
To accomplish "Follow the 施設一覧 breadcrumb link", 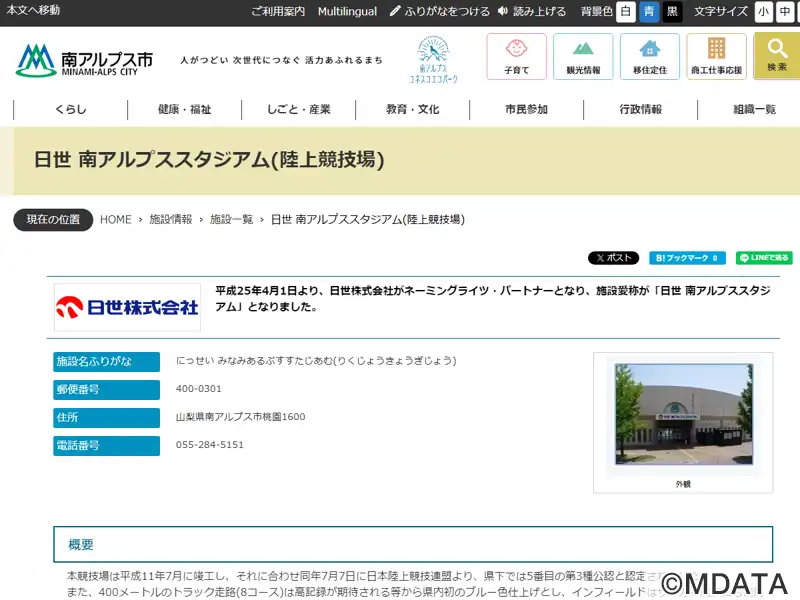I will [231, 220].
